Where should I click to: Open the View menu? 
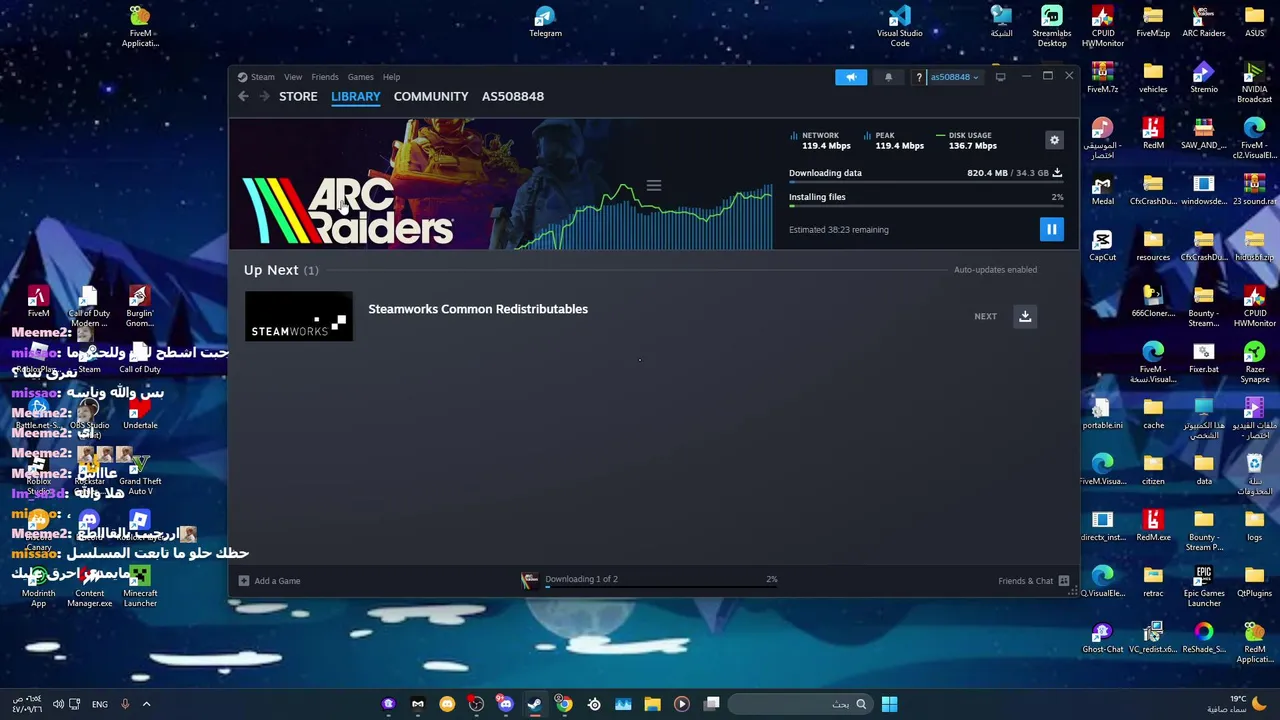point(293,77)
